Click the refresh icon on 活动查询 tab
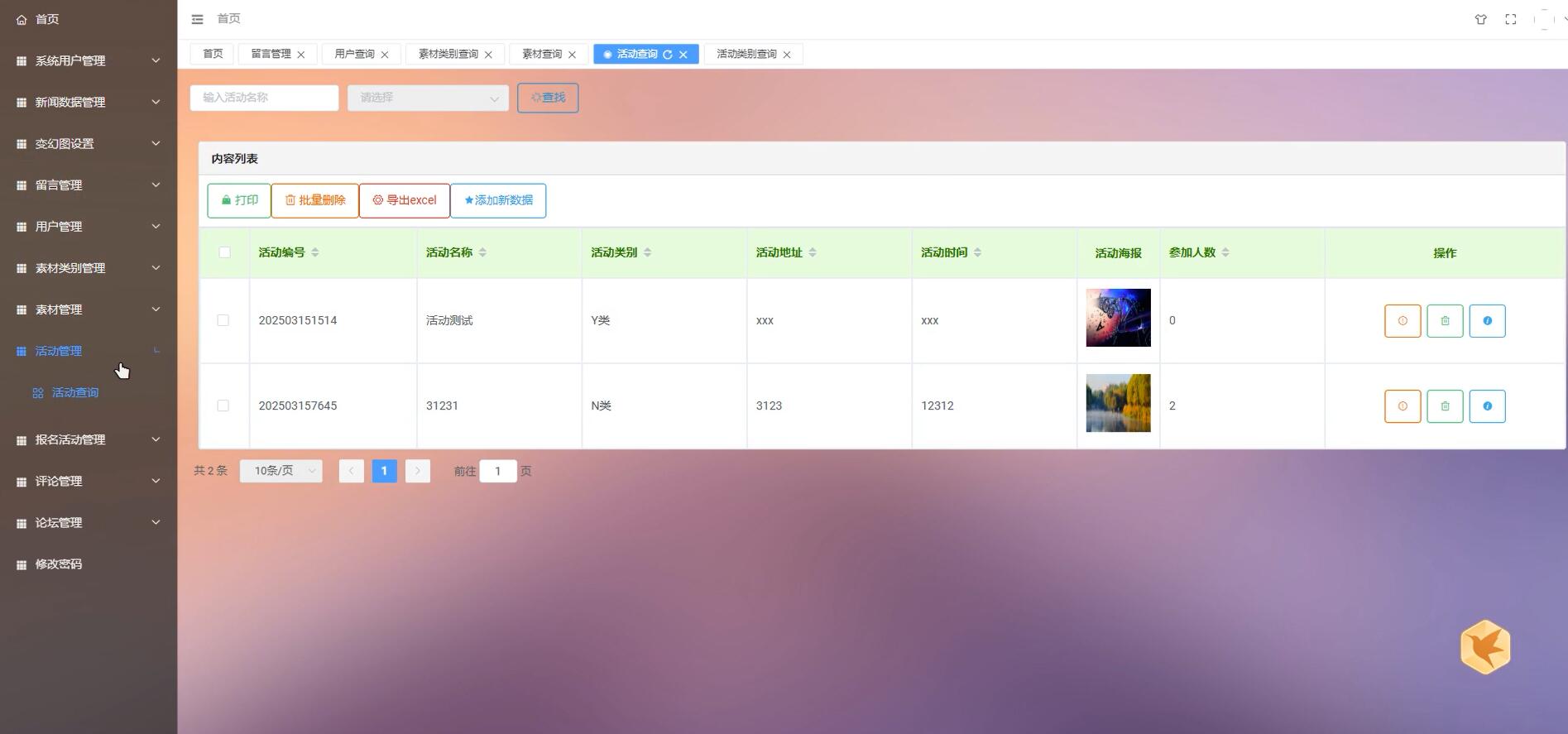 tap(667, 55)
